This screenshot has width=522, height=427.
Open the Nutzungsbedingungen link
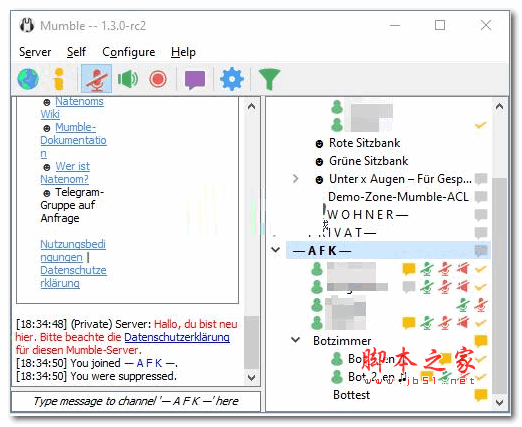click(x=73, y=250)
